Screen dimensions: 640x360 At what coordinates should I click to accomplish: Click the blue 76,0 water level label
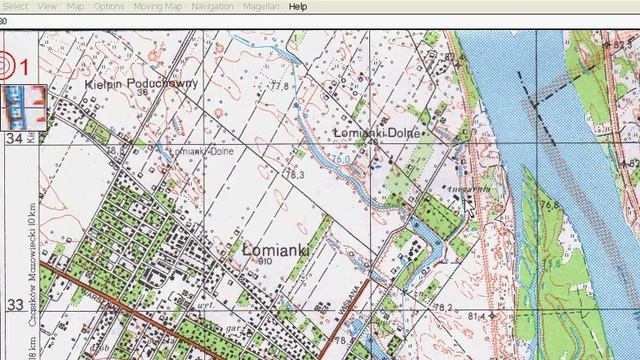click(341, 159)
